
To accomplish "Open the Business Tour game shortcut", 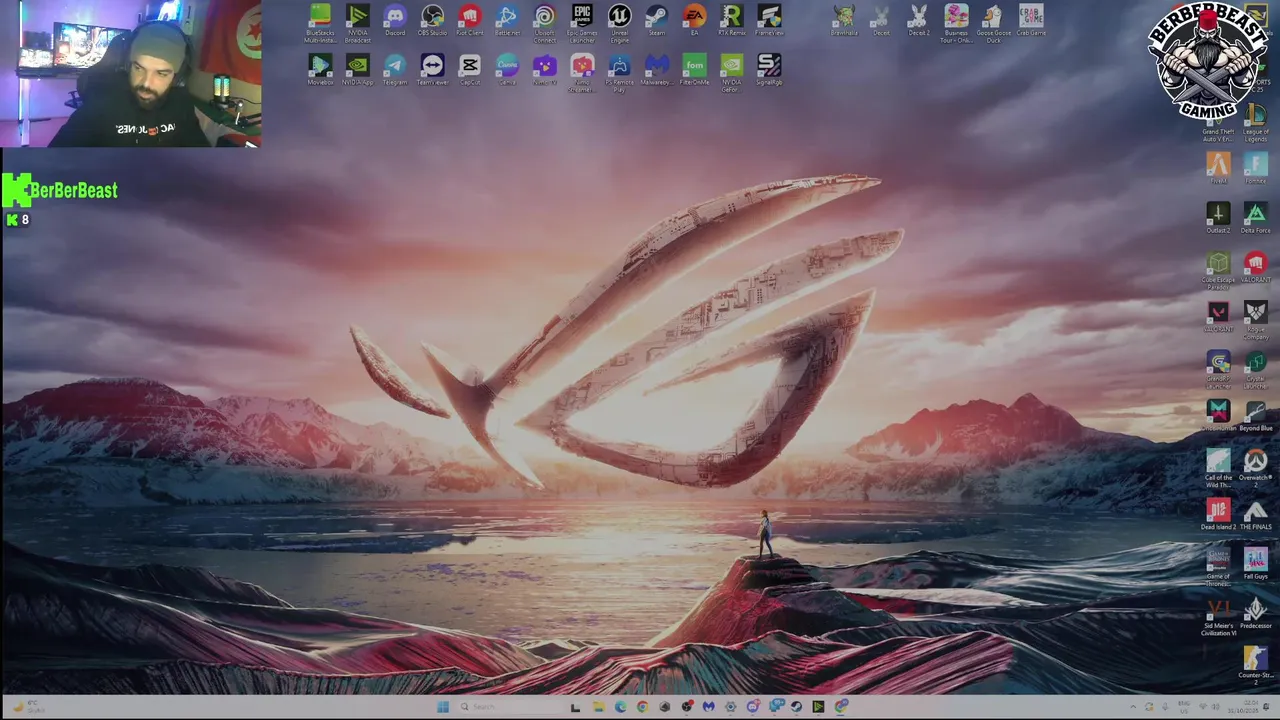I will pos(956,23).
